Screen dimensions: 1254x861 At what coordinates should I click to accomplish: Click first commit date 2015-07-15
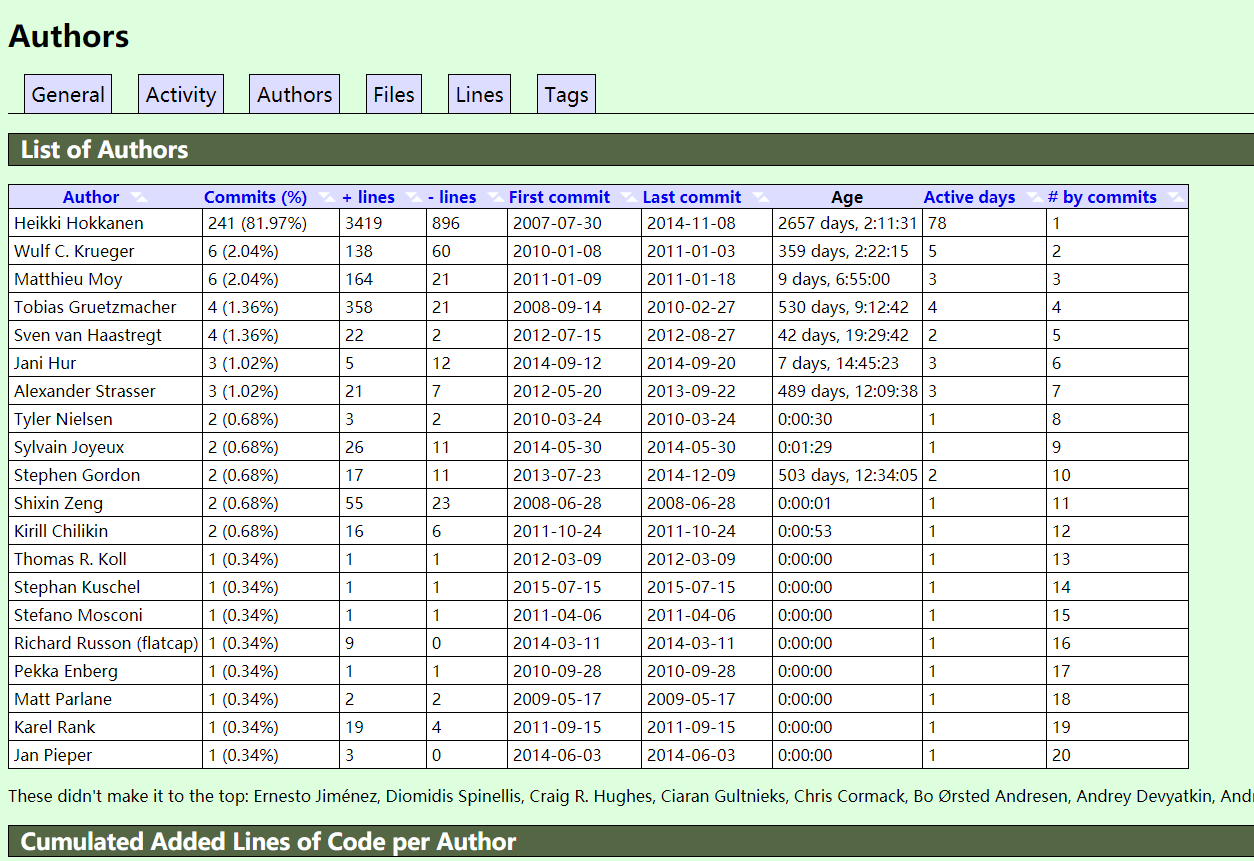pos(557,587)
